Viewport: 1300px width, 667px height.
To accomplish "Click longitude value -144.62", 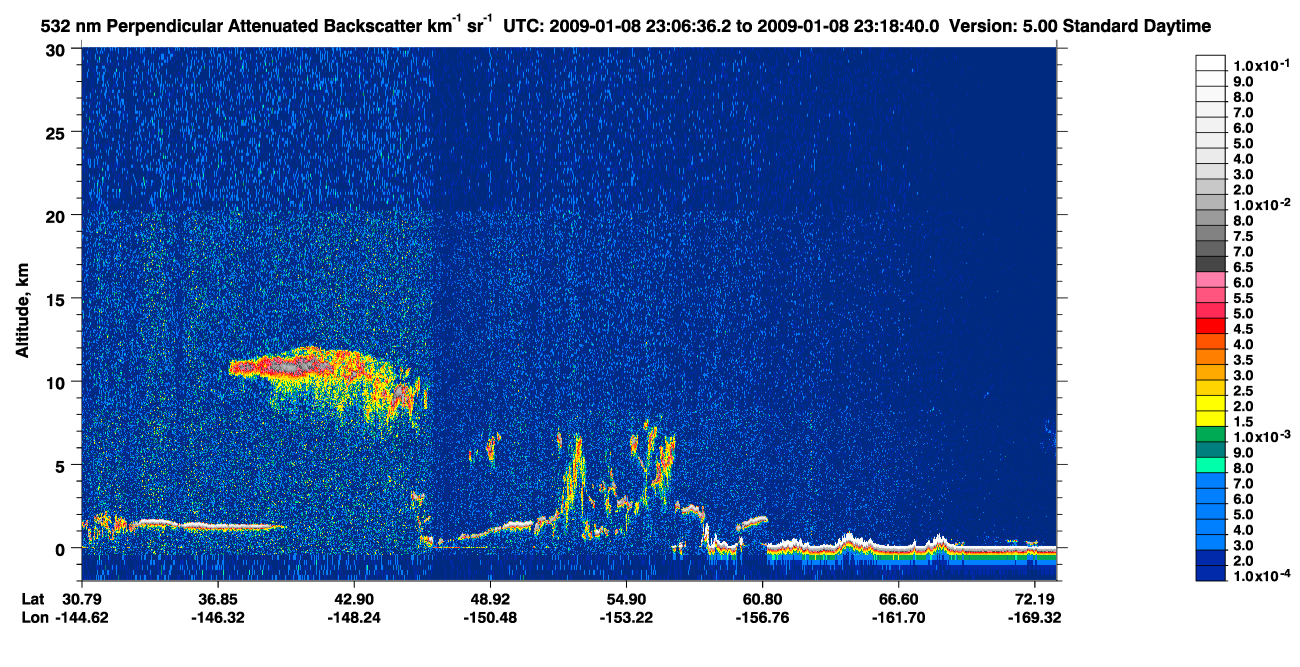I will 82,617.
